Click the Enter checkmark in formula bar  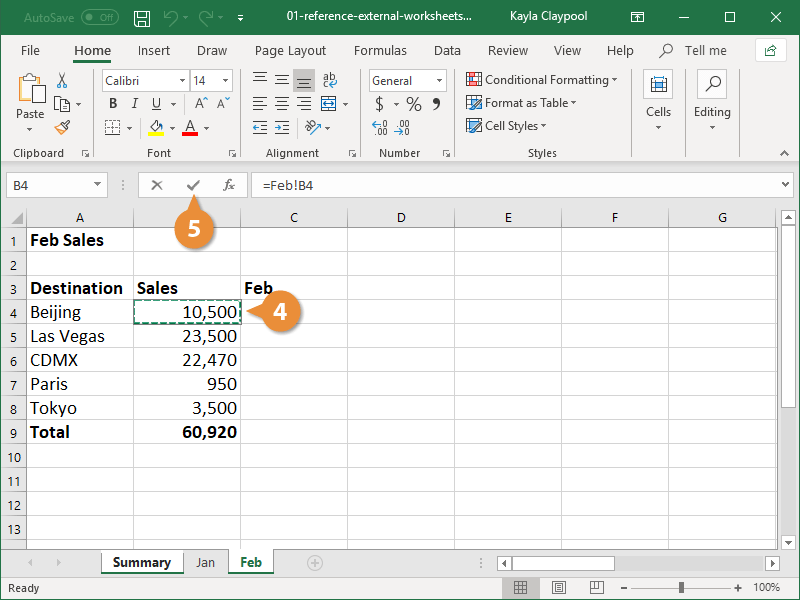click(x=193, y=185)
